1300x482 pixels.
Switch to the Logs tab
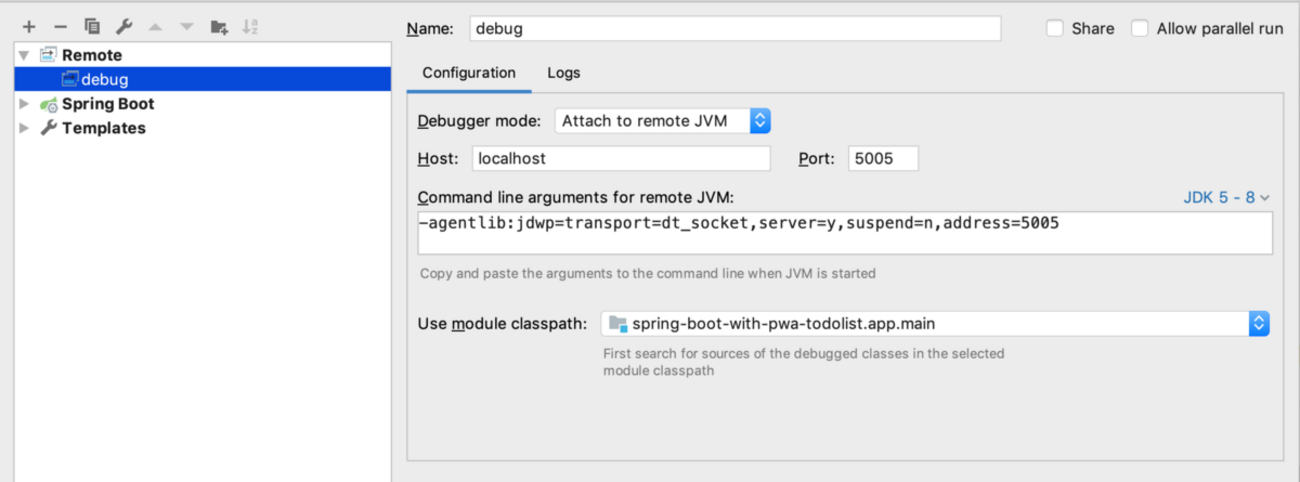[x=563, y=73]
